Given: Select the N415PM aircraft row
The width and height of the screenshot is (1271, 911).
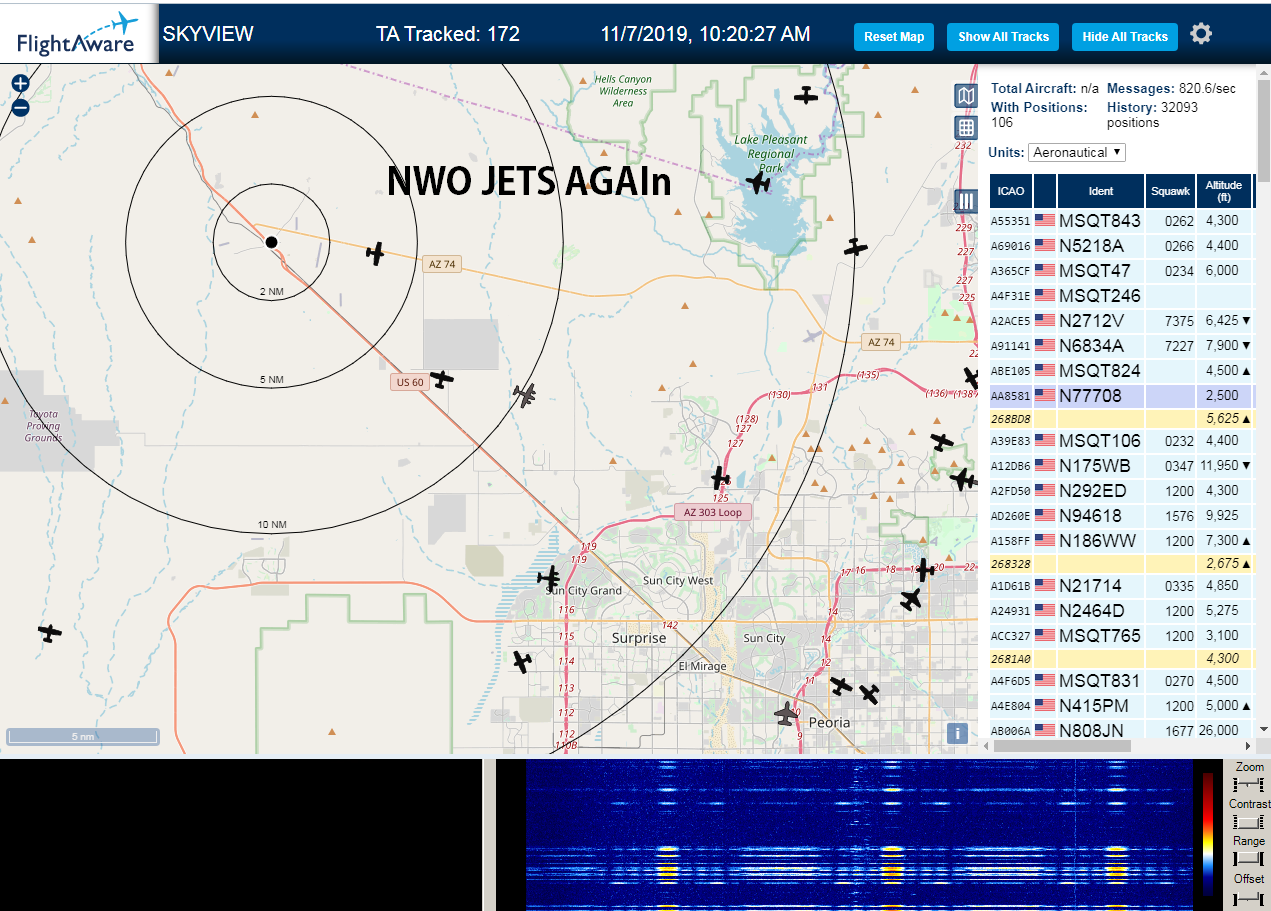Looking at the screenshot, I should (x=1121, y=705).
